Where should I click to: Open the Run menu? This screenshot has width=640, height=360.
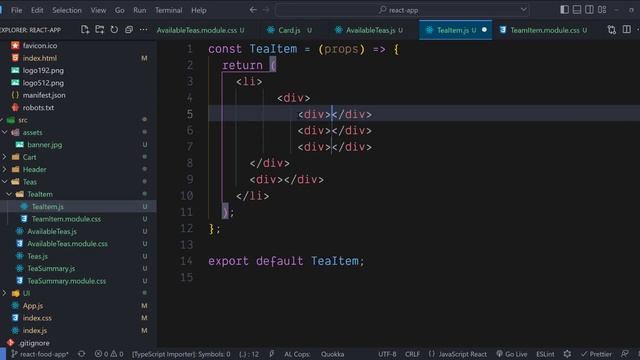point(140,10)
